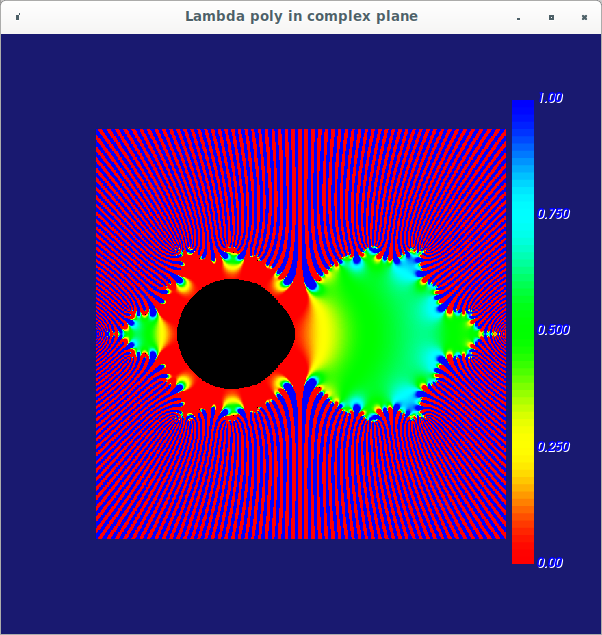The height and width of the screenshot is (635, 602).
Task: Click the 'Lambda poly in complex plane' title
Action: [x=301, y=16]
